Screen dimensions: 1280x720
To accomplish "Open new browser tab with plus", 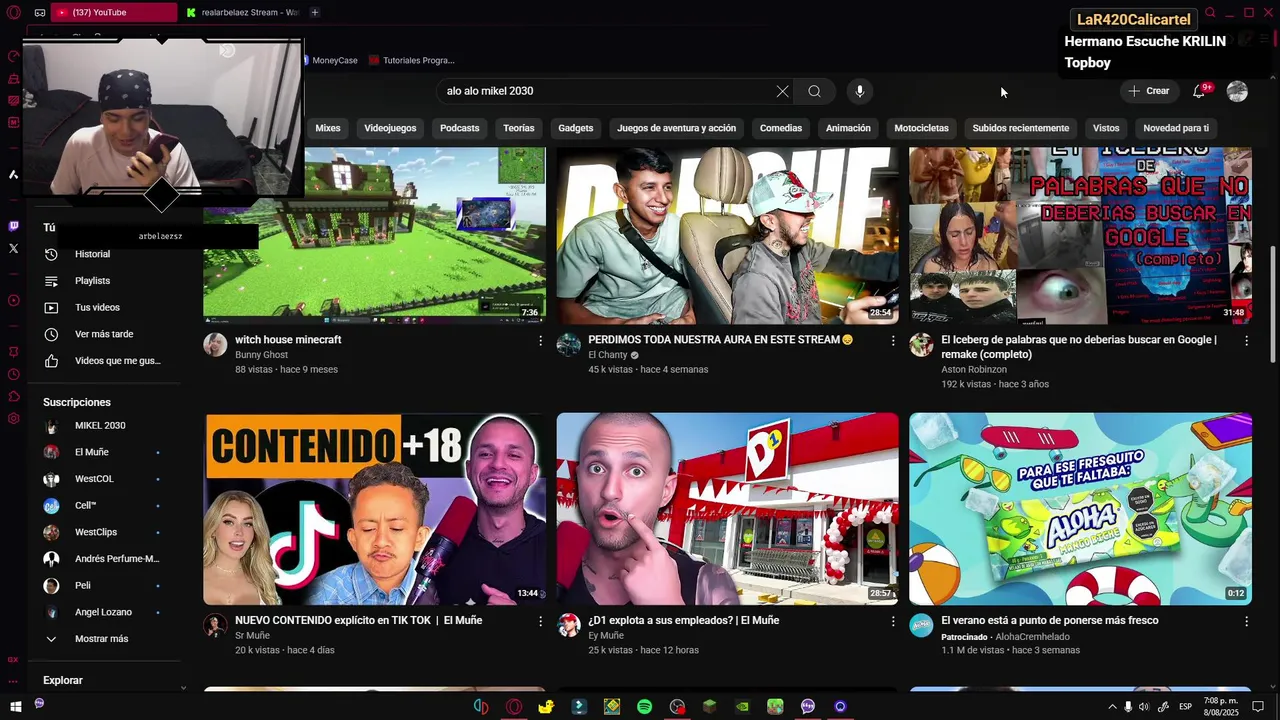I will [314, 12].
